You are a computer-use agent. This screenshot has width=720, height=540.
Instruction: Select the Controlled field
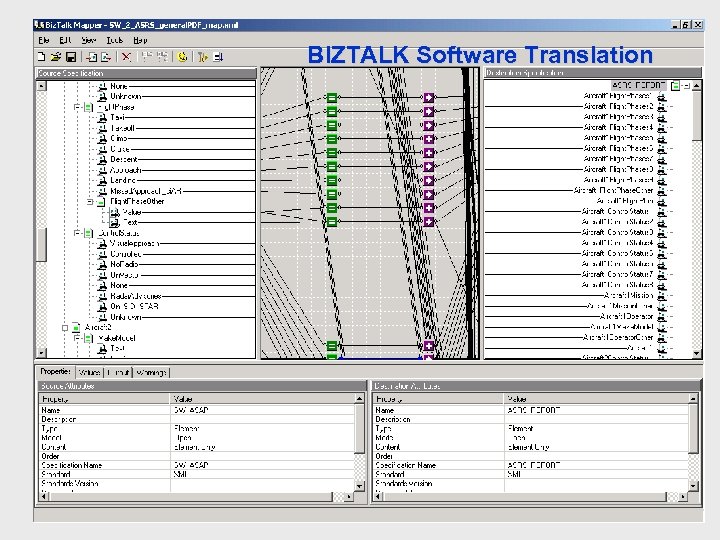click(126, 254)
